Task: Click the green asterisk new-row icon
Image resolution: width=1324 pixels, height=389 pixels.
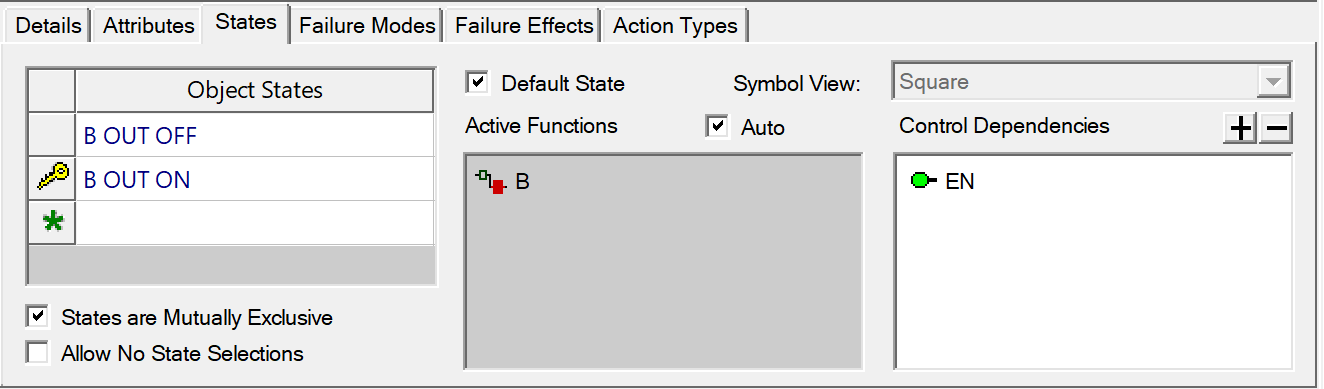Action: coord(52,222)
